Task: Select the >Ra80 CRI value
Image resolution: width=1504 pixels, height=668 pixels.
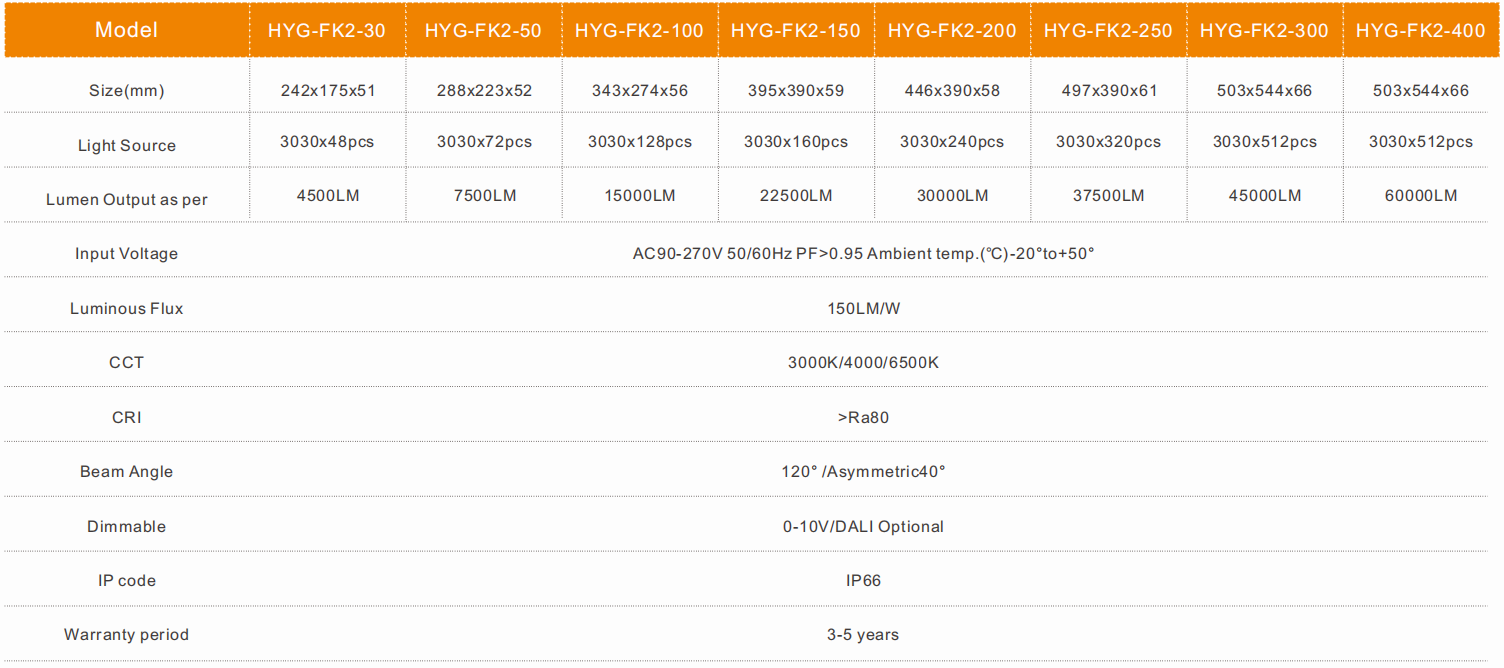Action: [x=863, y=418]
